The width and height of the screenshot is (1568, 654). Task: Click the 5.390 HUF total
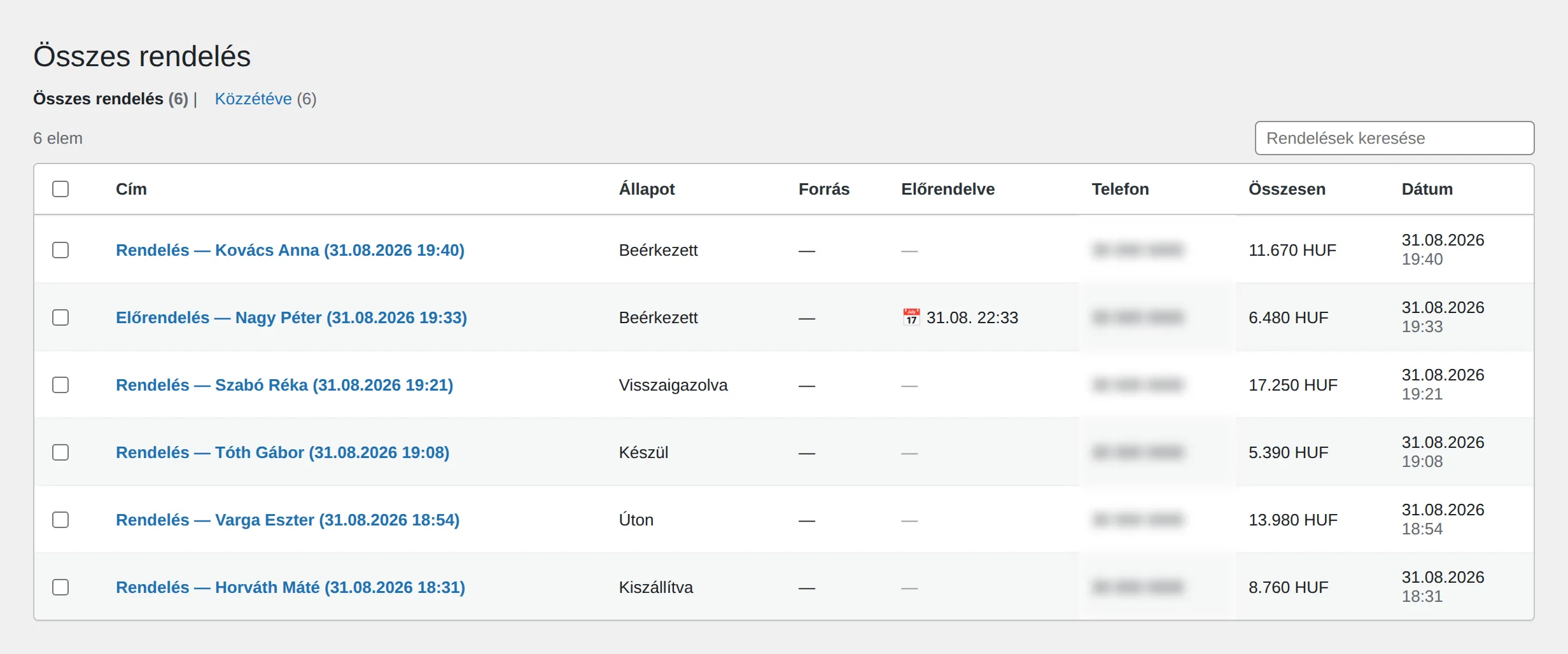pos(1289,452)
